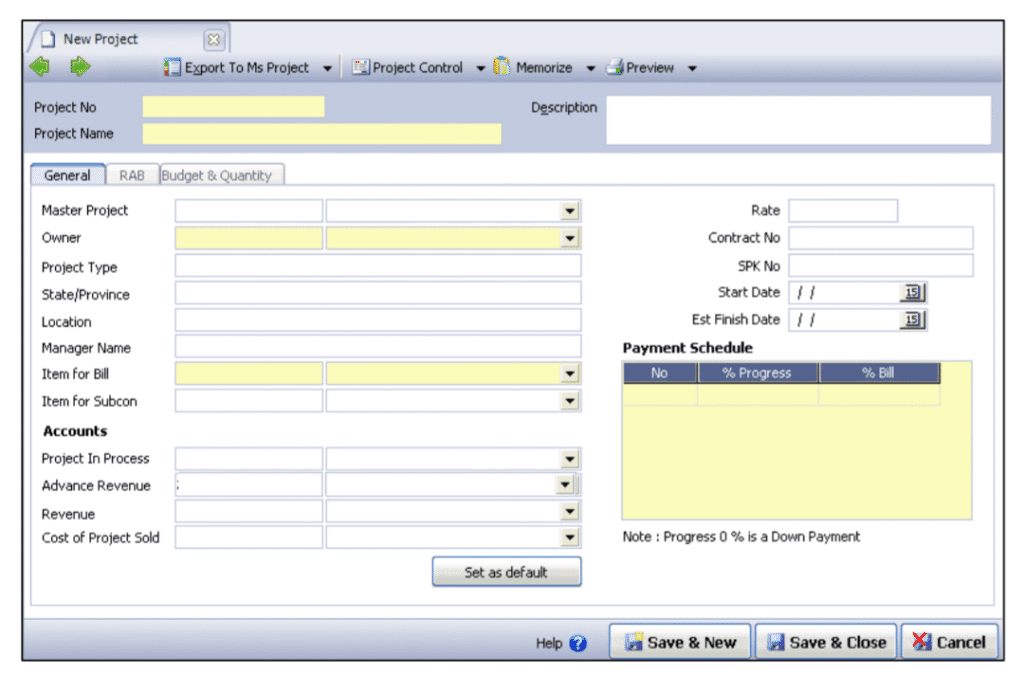
Task: Click the Set as default button
Action: click(506, 571)
